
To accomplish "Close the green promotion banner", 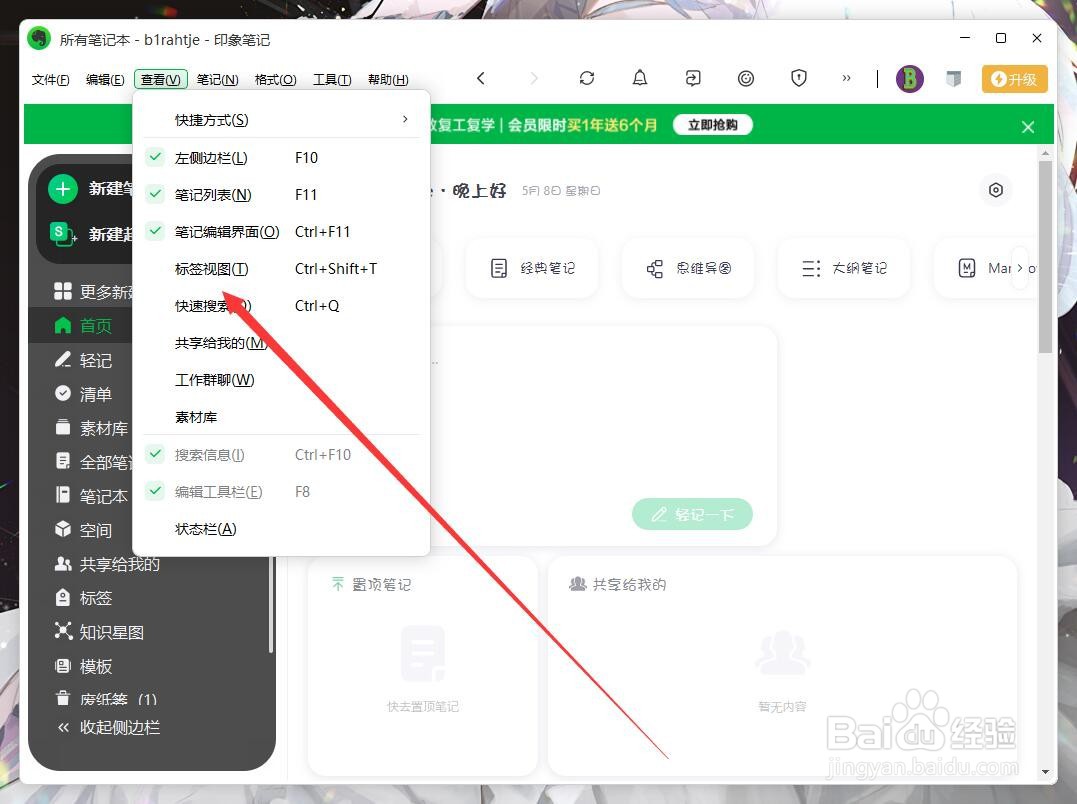I will coord(1028,127).
